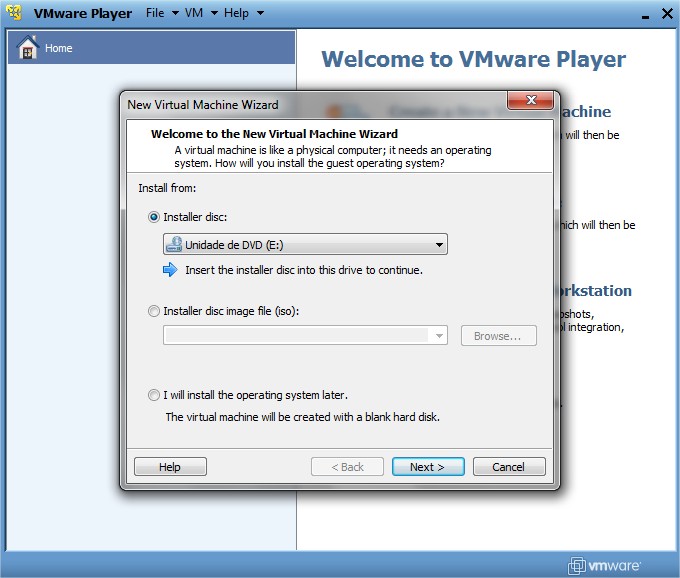The width and height of the screenshot is (680, 578).
Task: Select the Installer disc radio button
Action: point(154,217)
